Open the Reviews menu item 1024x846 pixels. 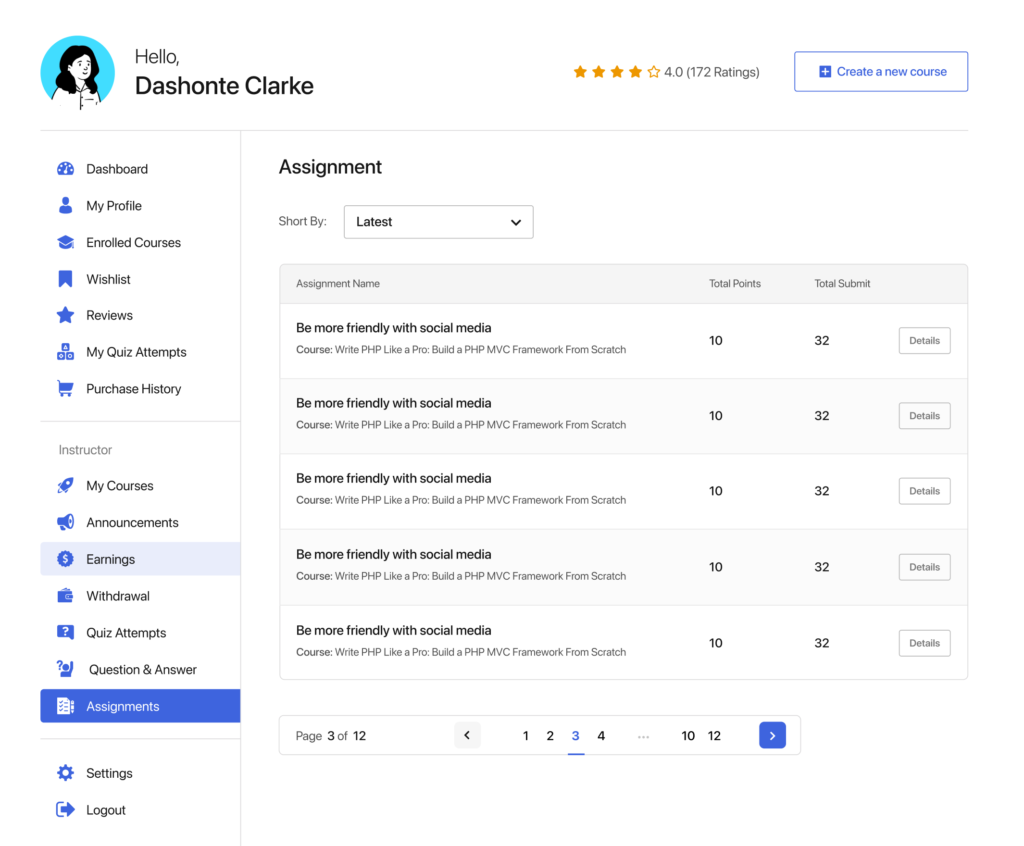tap(140, 316)
